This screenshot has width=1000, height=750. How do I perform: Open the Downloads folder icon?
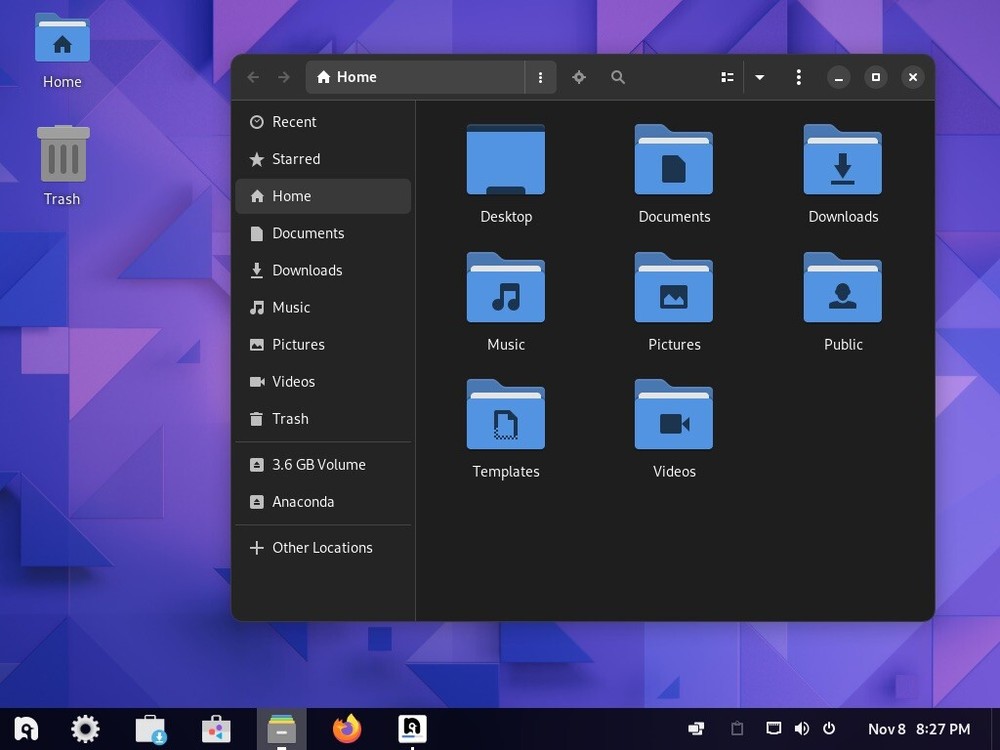point(842,160)
